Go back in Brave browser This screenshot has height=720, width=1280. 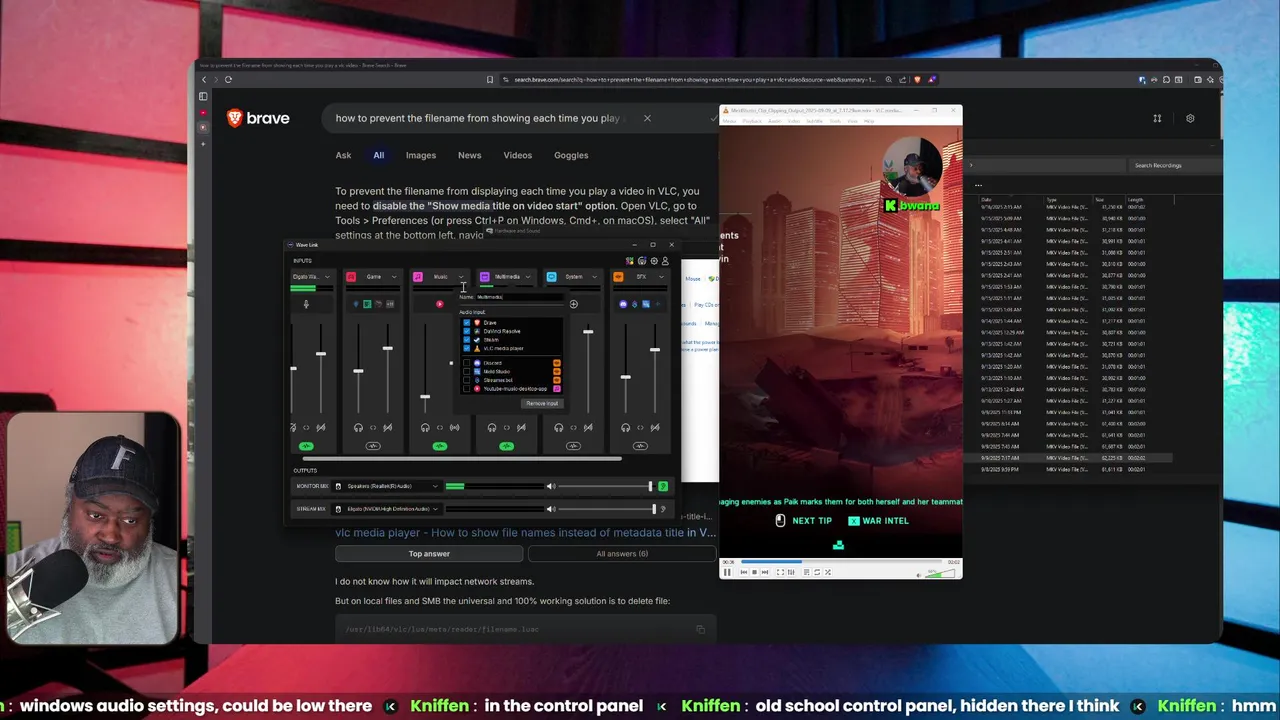click(x=204, y=79)
